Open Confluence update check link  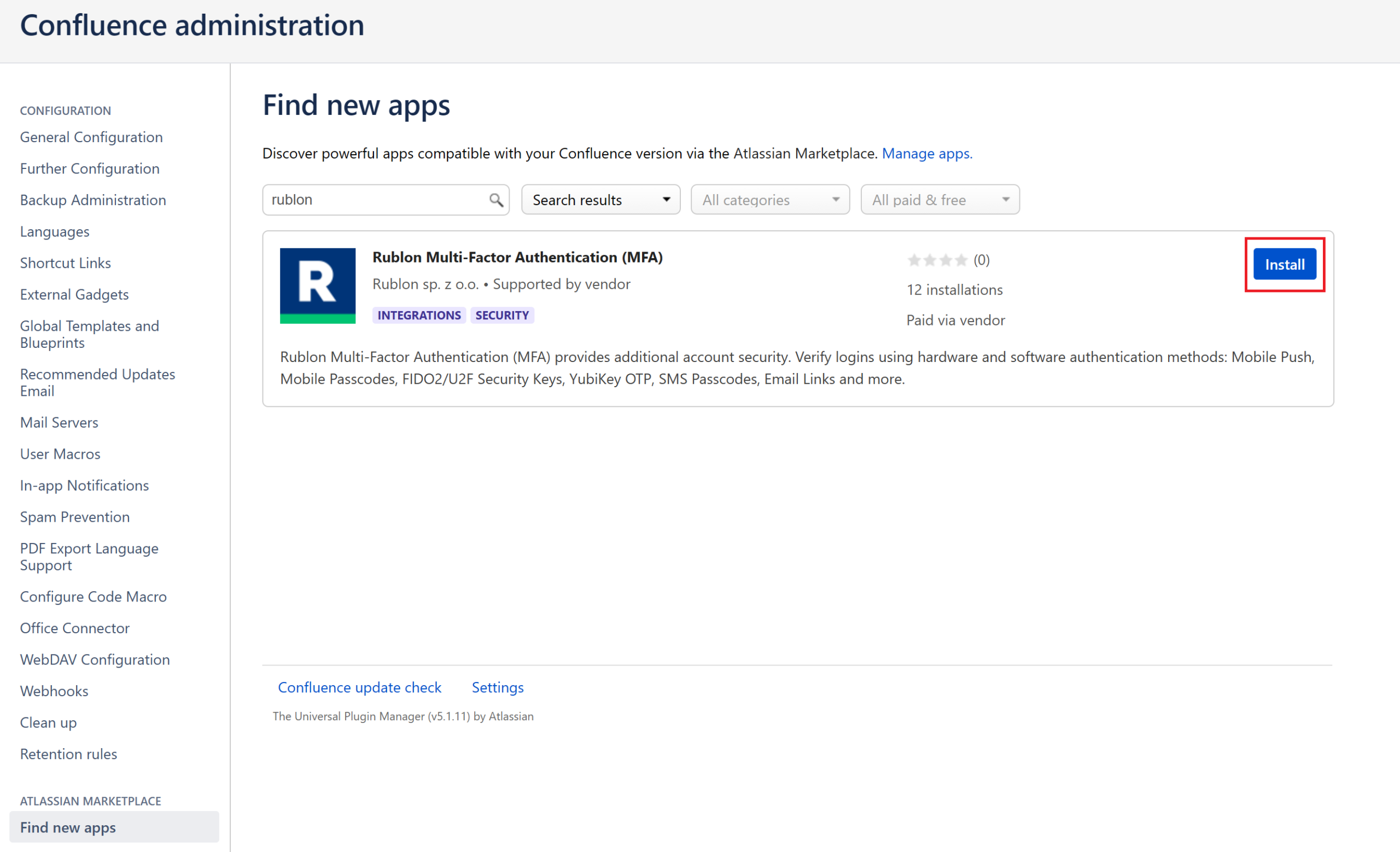click(359, 687)
